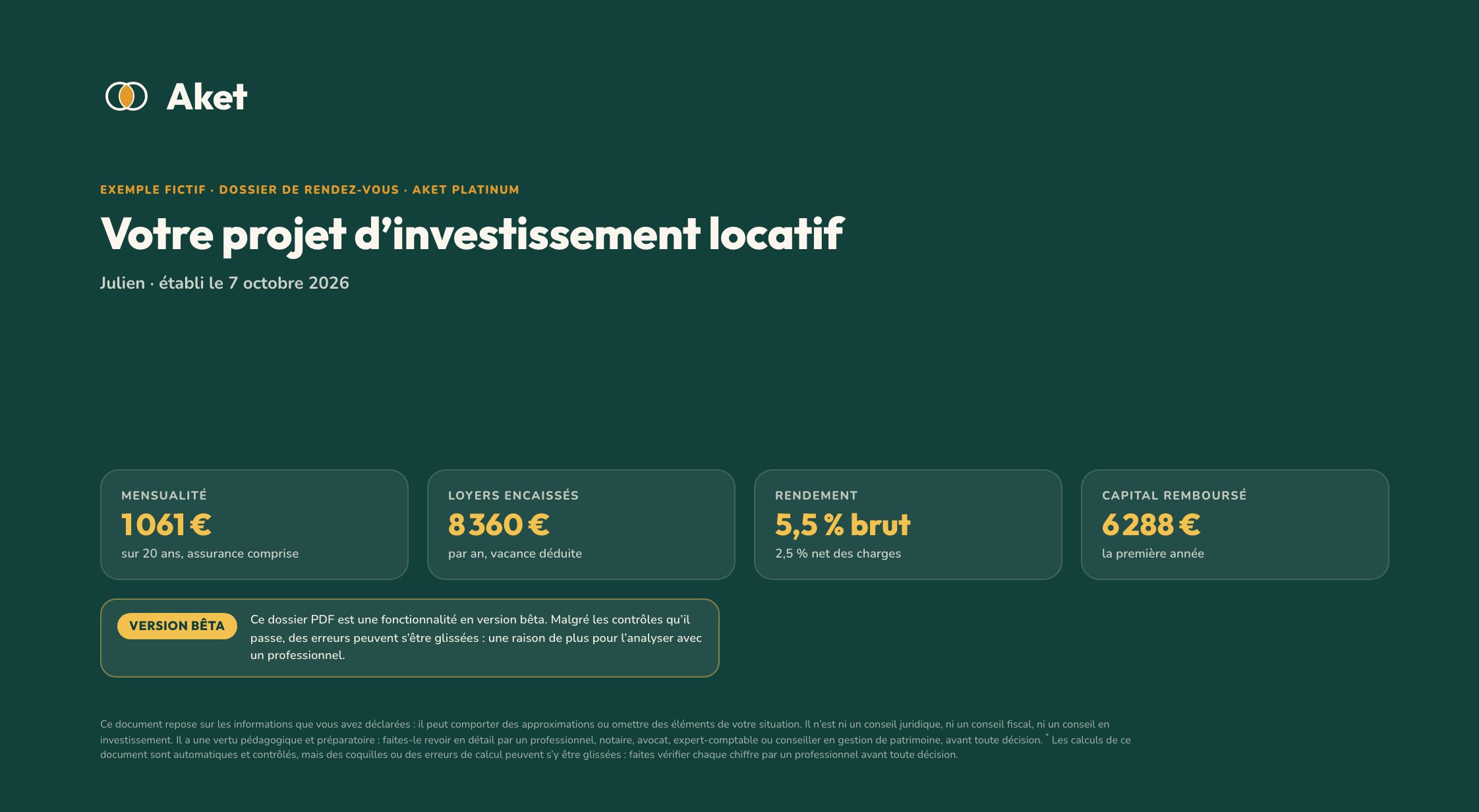The height and width of the screenshot is (812, 1479).
Task: Click the CAPITAL REMBOURSÉ card label
Action: click(x=1174, y=495)
